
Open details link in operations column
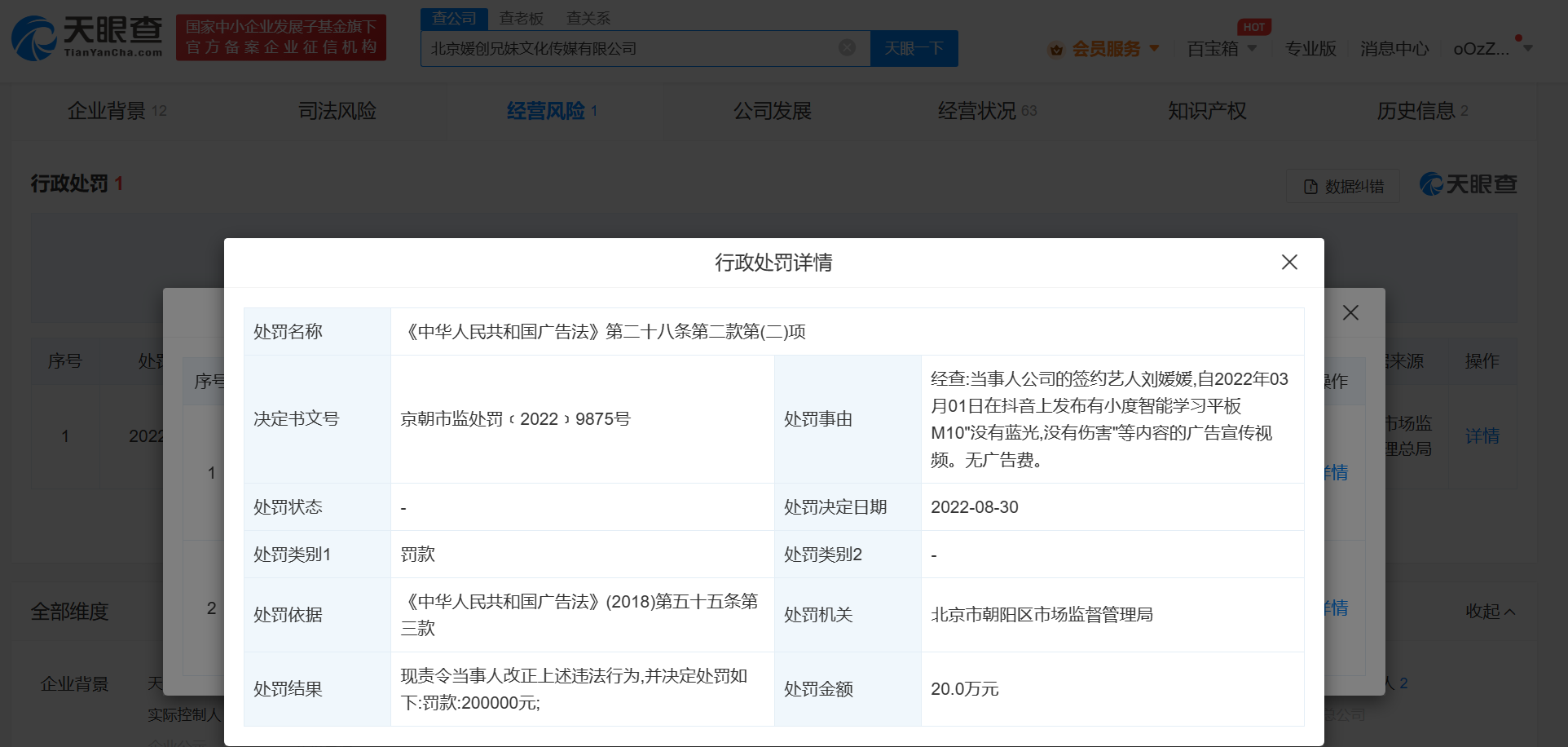(x=1481, y=436)
